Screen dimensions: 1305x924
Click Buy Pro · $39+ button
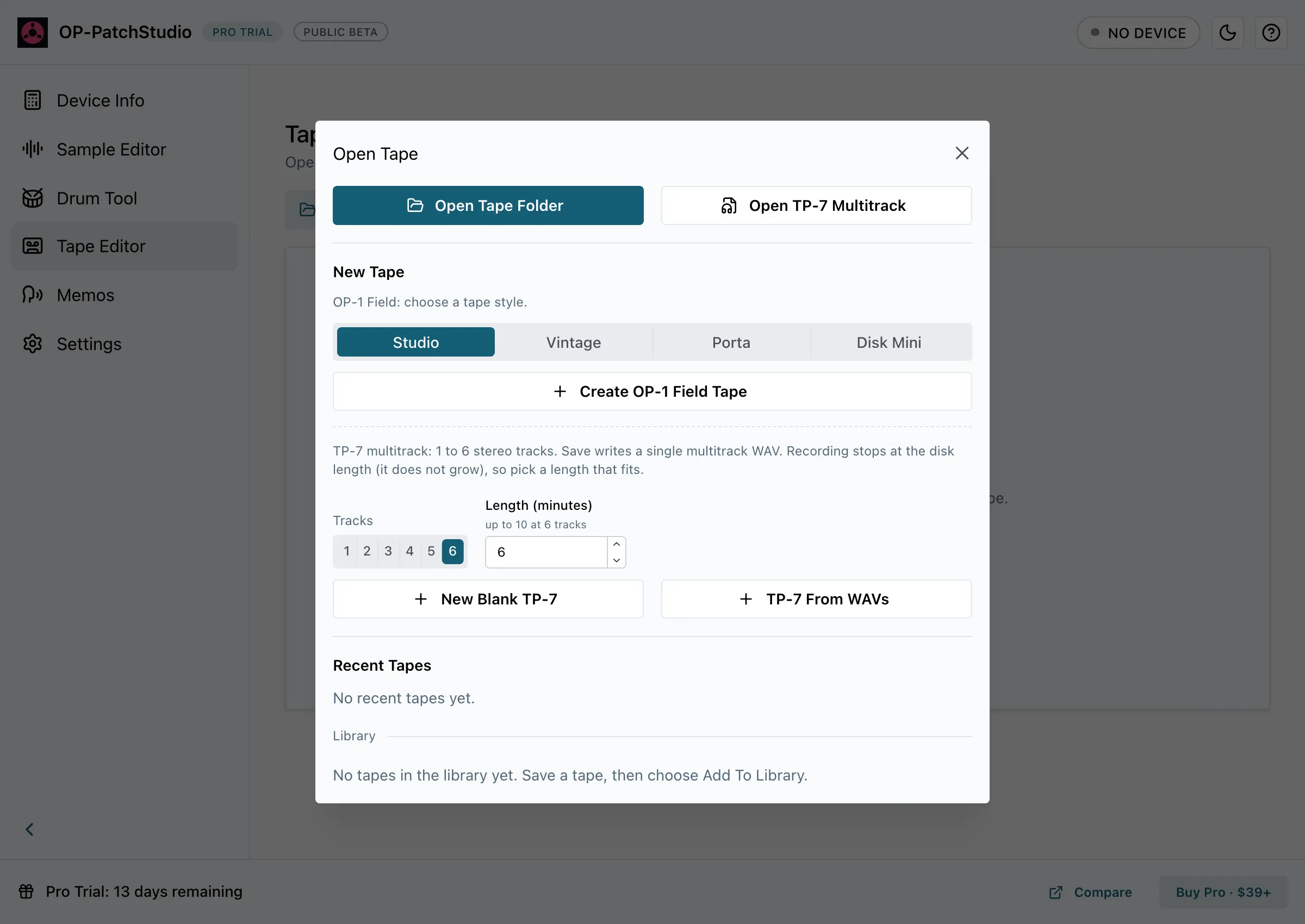pyautogui.click(x=1223, y=892)
